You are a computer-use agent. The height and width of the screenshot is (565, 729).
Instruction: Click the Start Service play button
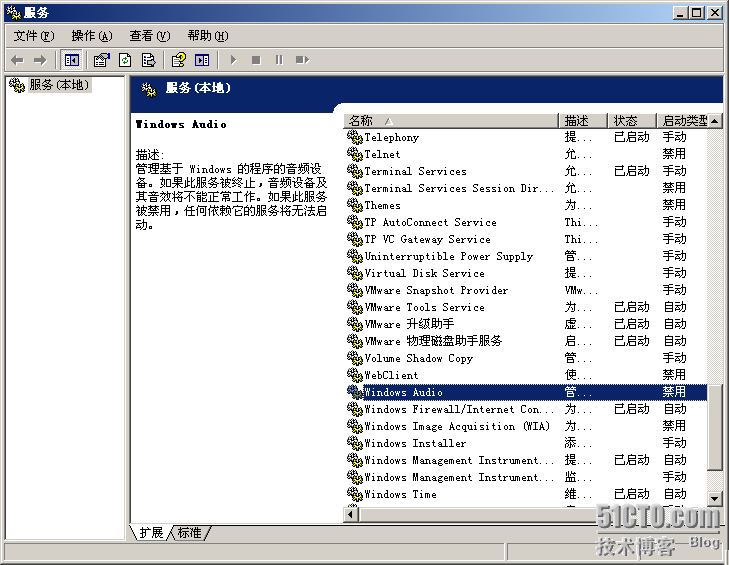click(x=233, y=60)
